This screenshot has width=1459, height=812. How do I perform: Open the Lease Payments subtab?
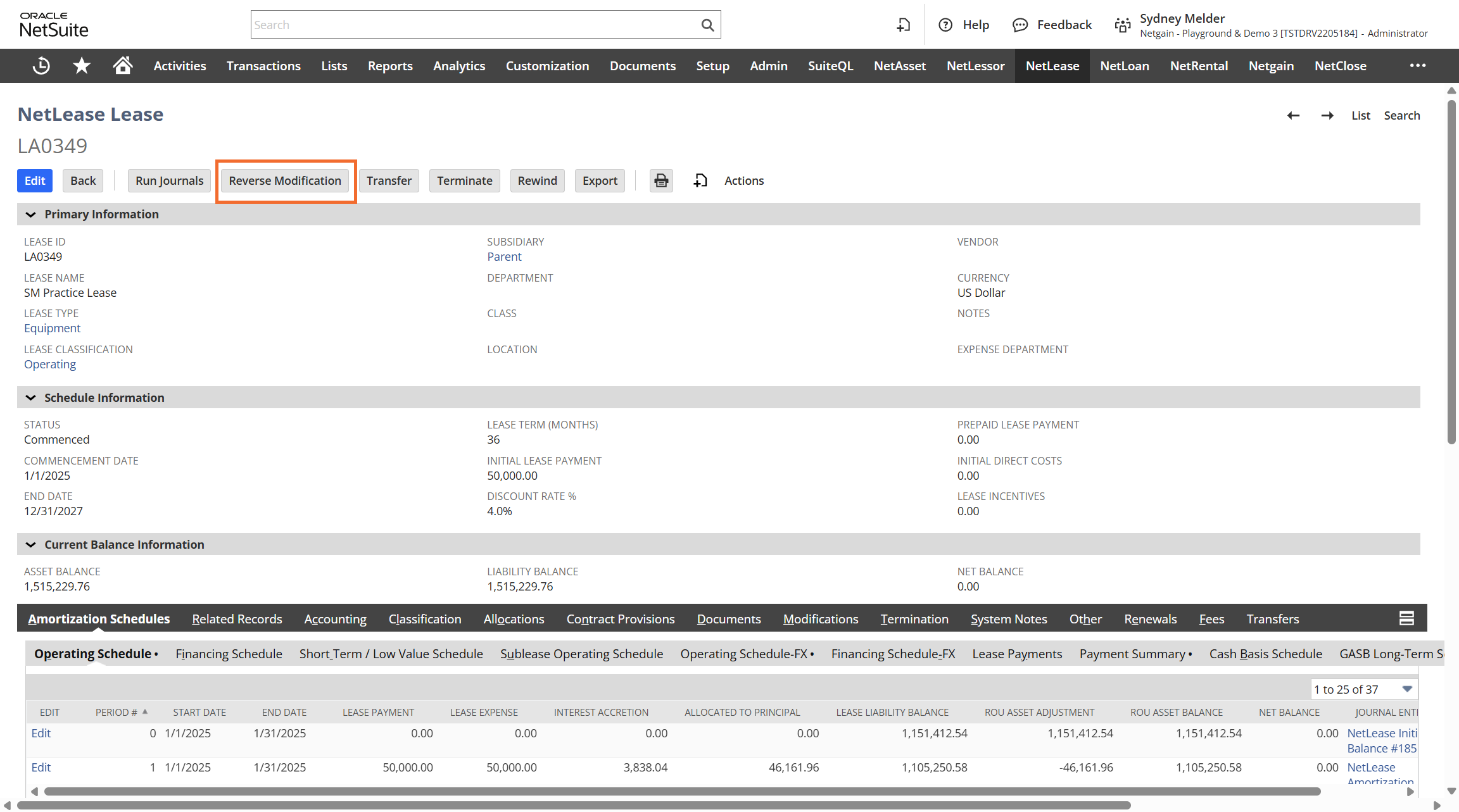pyautogui.click(x=1017, y=654)
